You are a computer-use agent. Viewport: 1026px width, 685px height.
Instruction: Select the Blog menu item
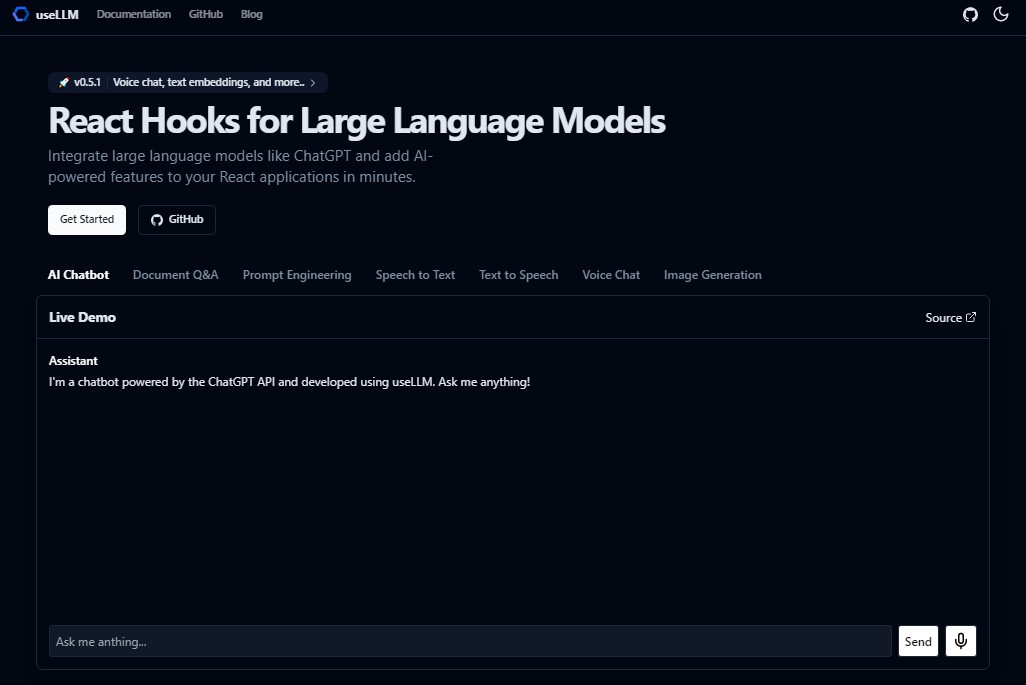pos(251,14)
